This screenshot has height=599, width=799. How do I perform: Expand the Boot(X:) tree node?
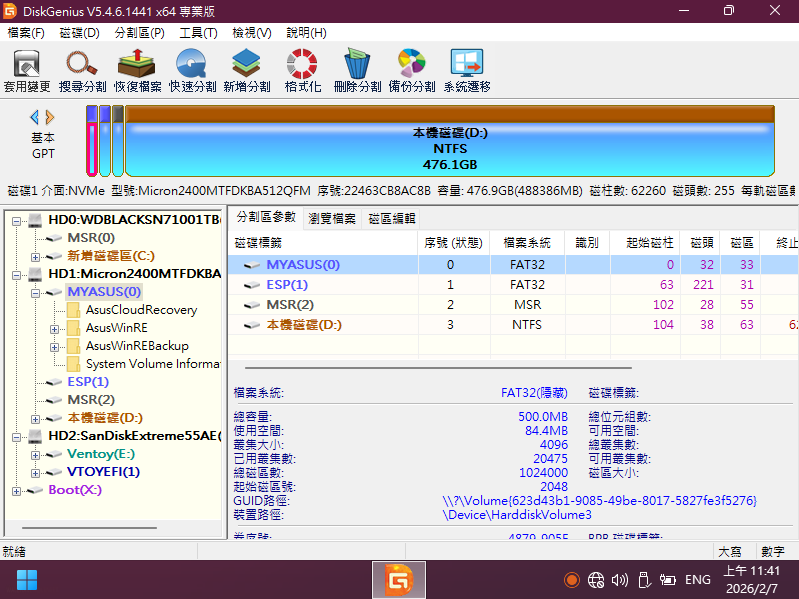tap(17, 492)
